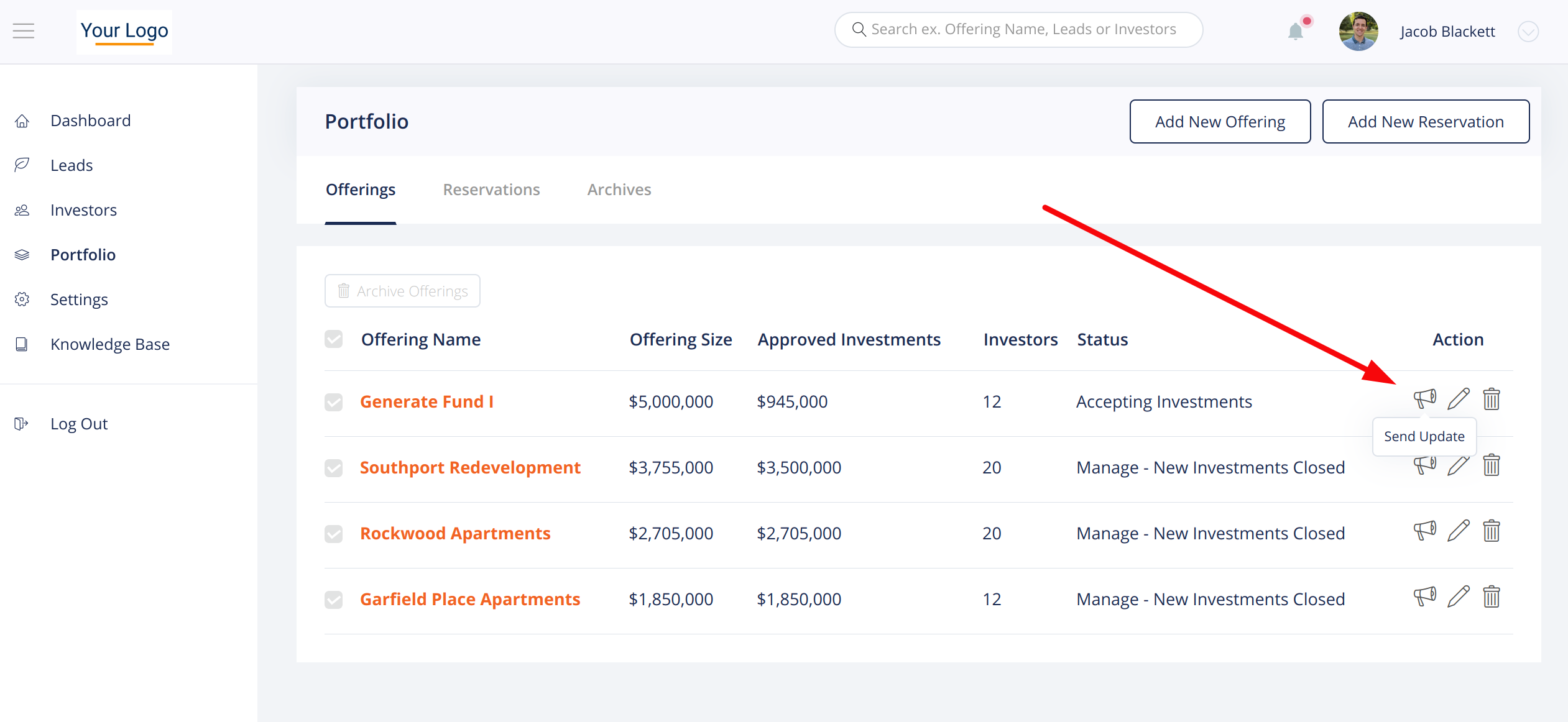Check the Southport Redevelopment row checkbox
The height and width of the screenshot is (722, 1568).
pyautogui.click(x=334, y=468)
